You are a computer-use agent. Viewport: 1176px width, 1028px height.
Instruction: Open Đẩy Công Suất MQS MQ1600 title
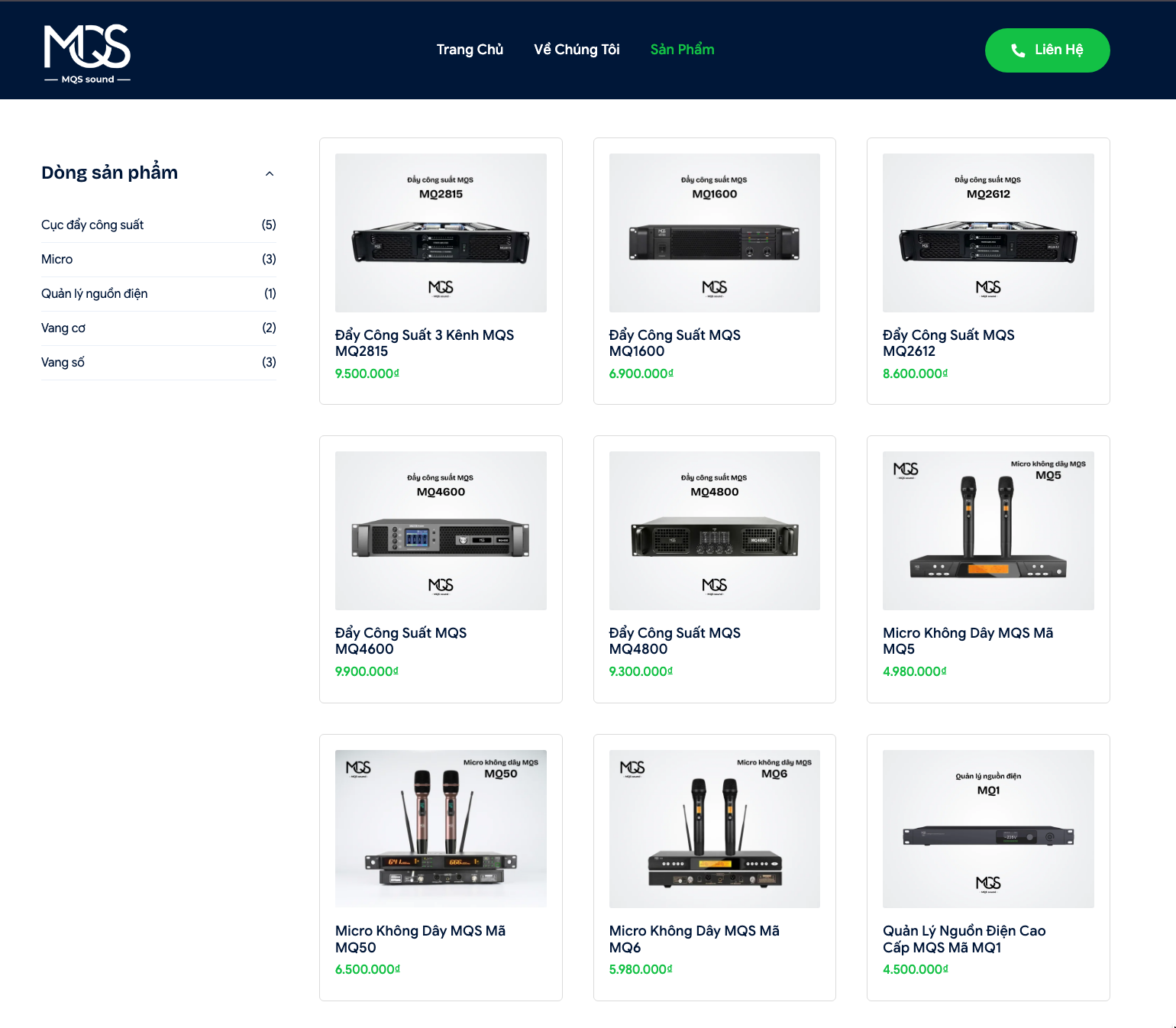coord(675,343)
